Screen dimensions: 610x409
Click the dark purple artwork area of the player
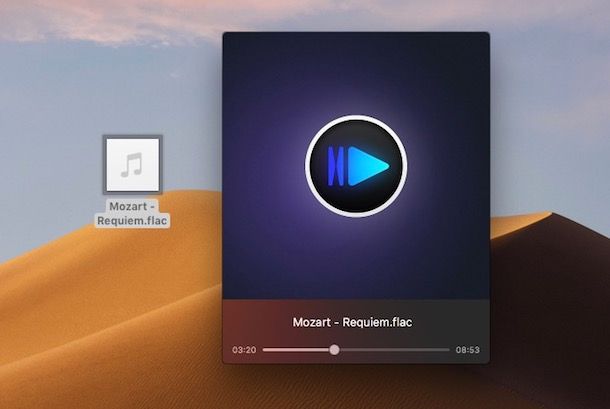pos(265,253)
